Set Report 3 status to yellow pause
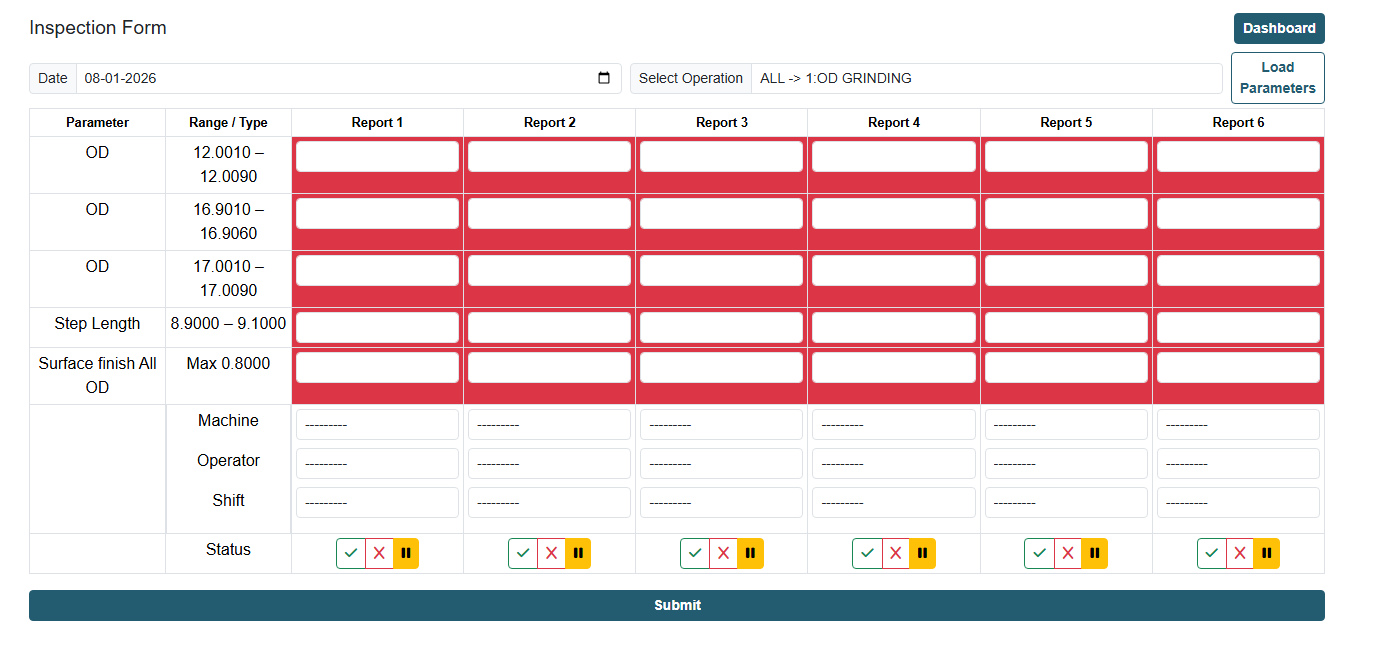1394x653 pixels. coord(750,553)
